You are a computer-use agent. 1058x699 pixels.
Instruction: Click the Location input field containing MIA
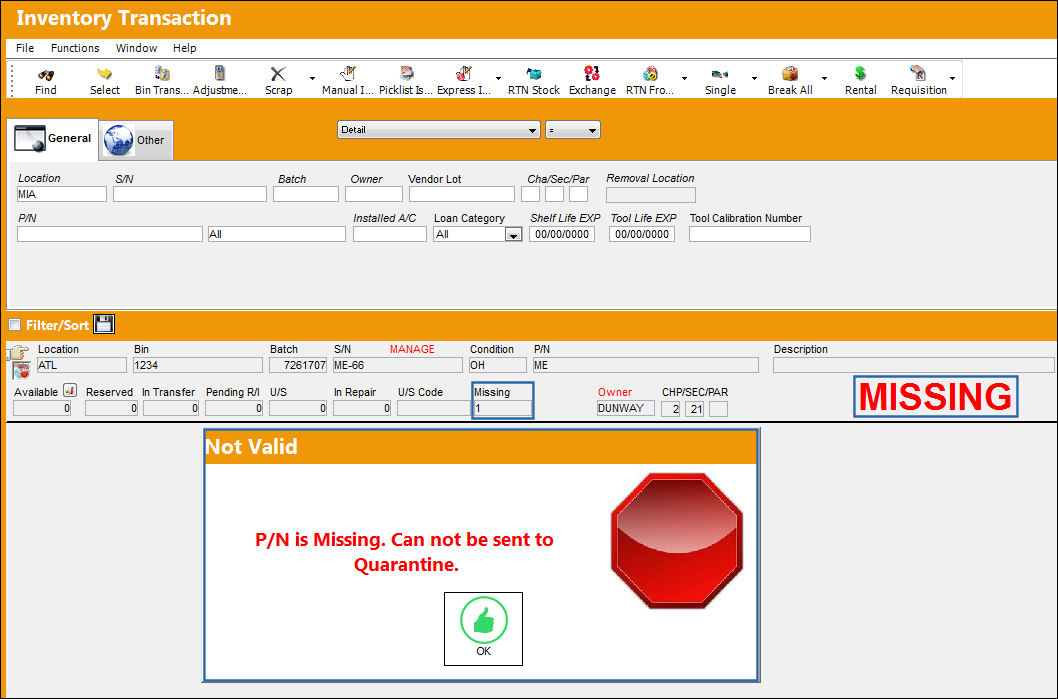pyautogui.click(x=61, y=194)
